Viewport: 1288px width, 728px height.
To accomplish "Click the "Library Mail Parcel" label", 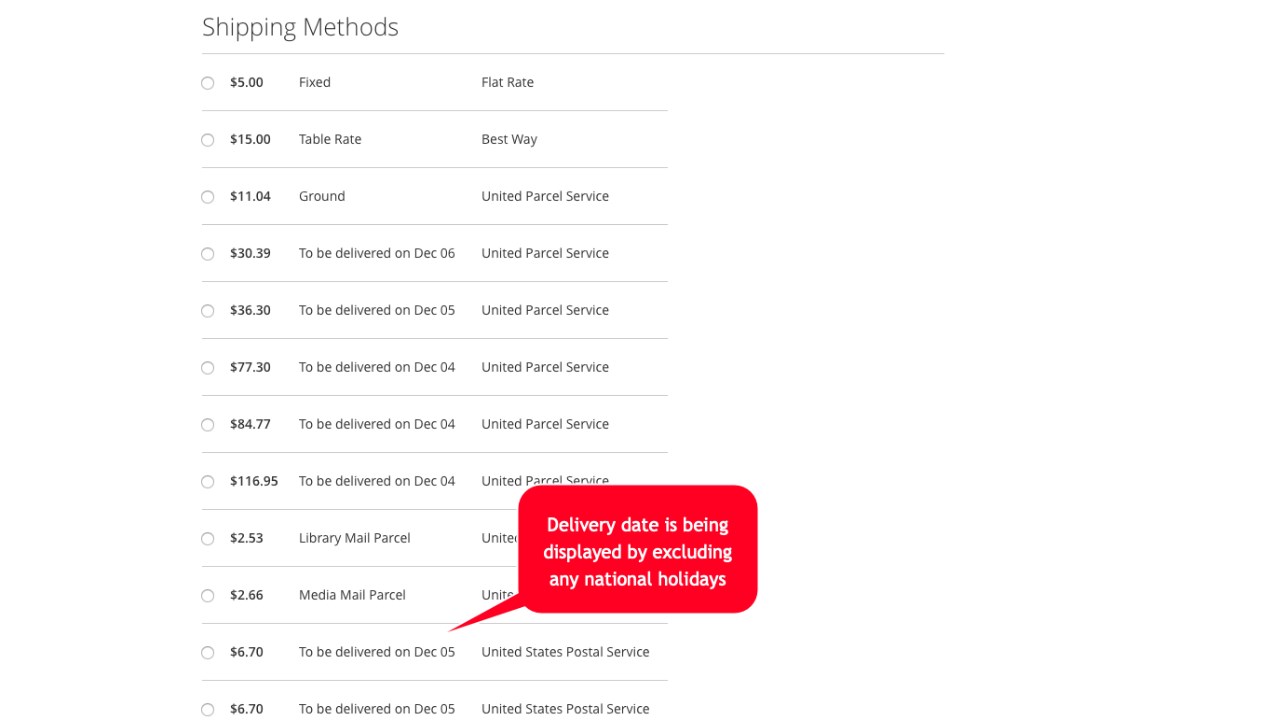I will 354,538.
